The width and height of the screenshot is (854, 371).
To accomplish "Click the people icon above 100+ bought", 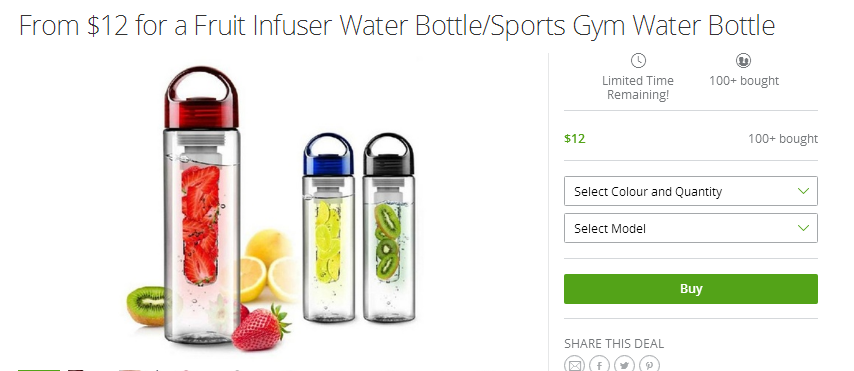I will tap(743, 60).
